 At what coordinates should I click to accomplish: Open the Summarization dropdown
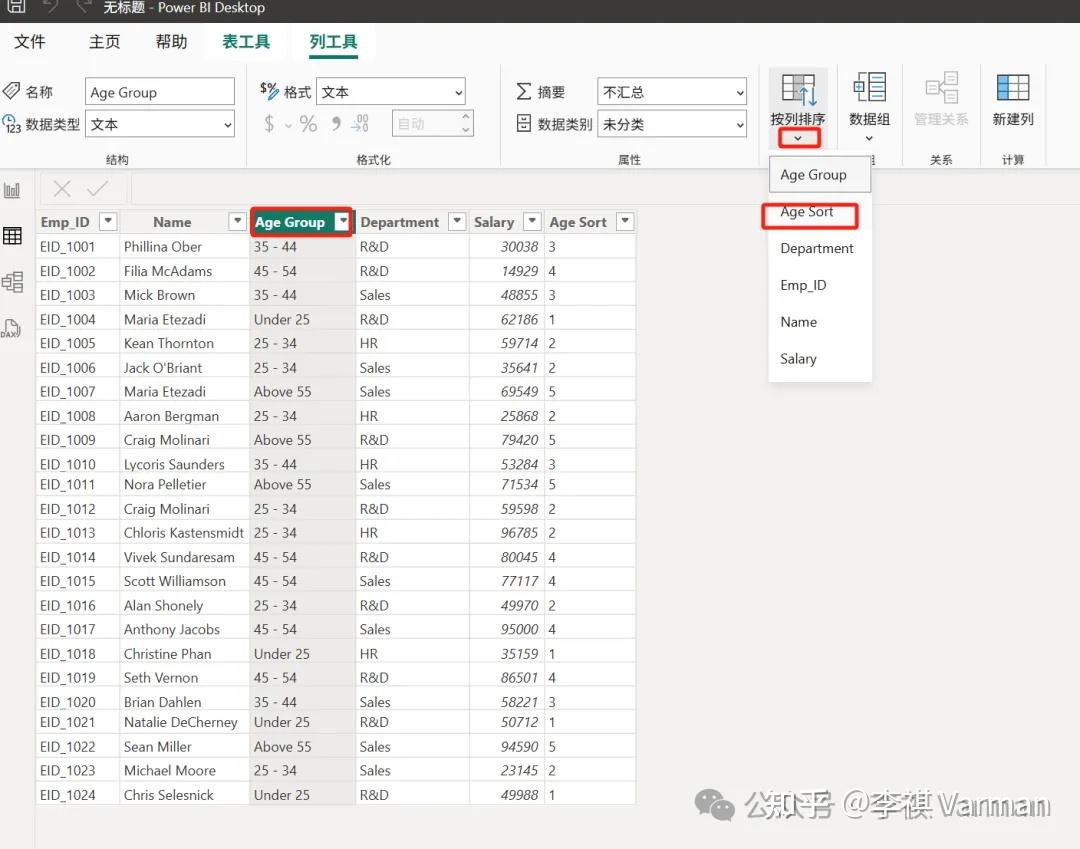[672, 92]
